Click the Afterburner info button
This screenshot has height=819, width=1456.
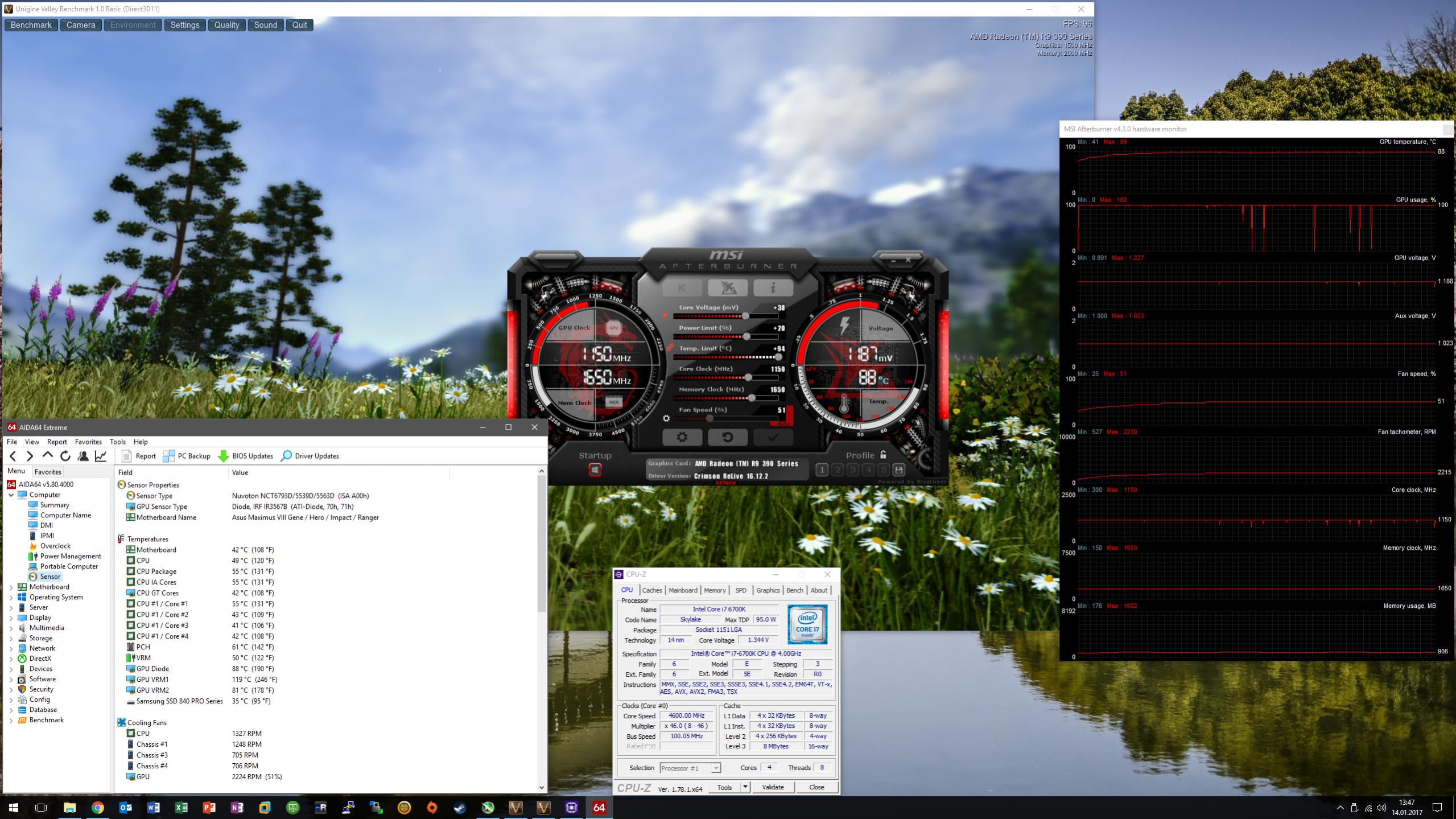pyautogui.click(x=773, y=288)
